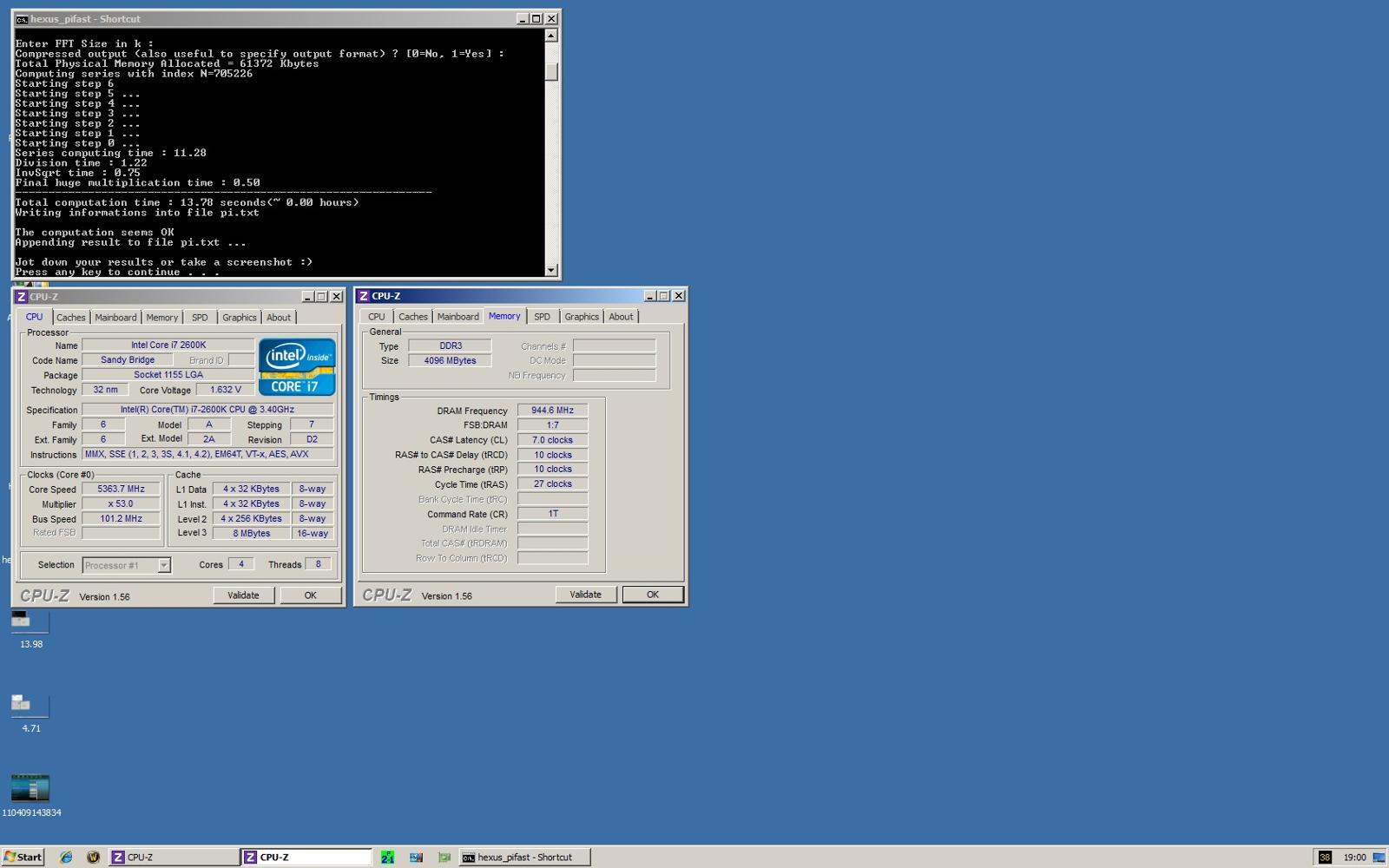This screenshot has width=1389, height=868.
Task: Switch to hexus_pifast - Shortcut taskbar button
Action: [525, 857]
